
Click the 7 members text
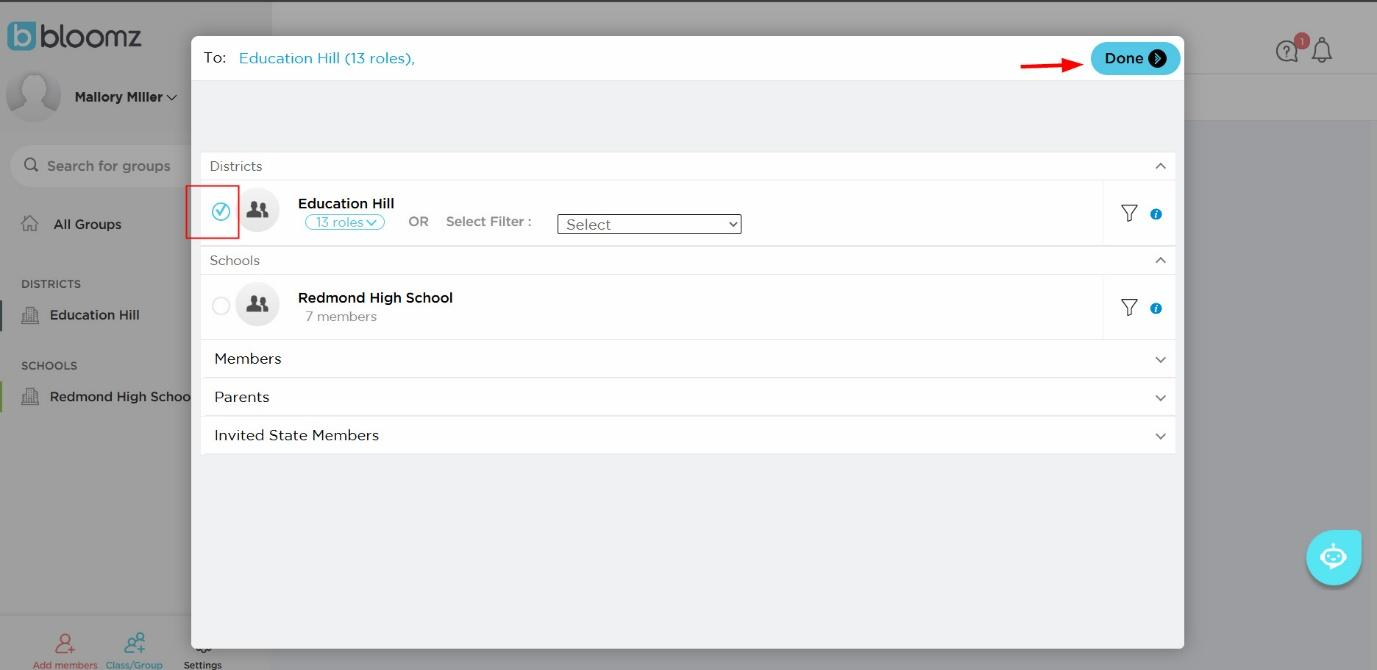pyautogui.click(x=341, y=317)
